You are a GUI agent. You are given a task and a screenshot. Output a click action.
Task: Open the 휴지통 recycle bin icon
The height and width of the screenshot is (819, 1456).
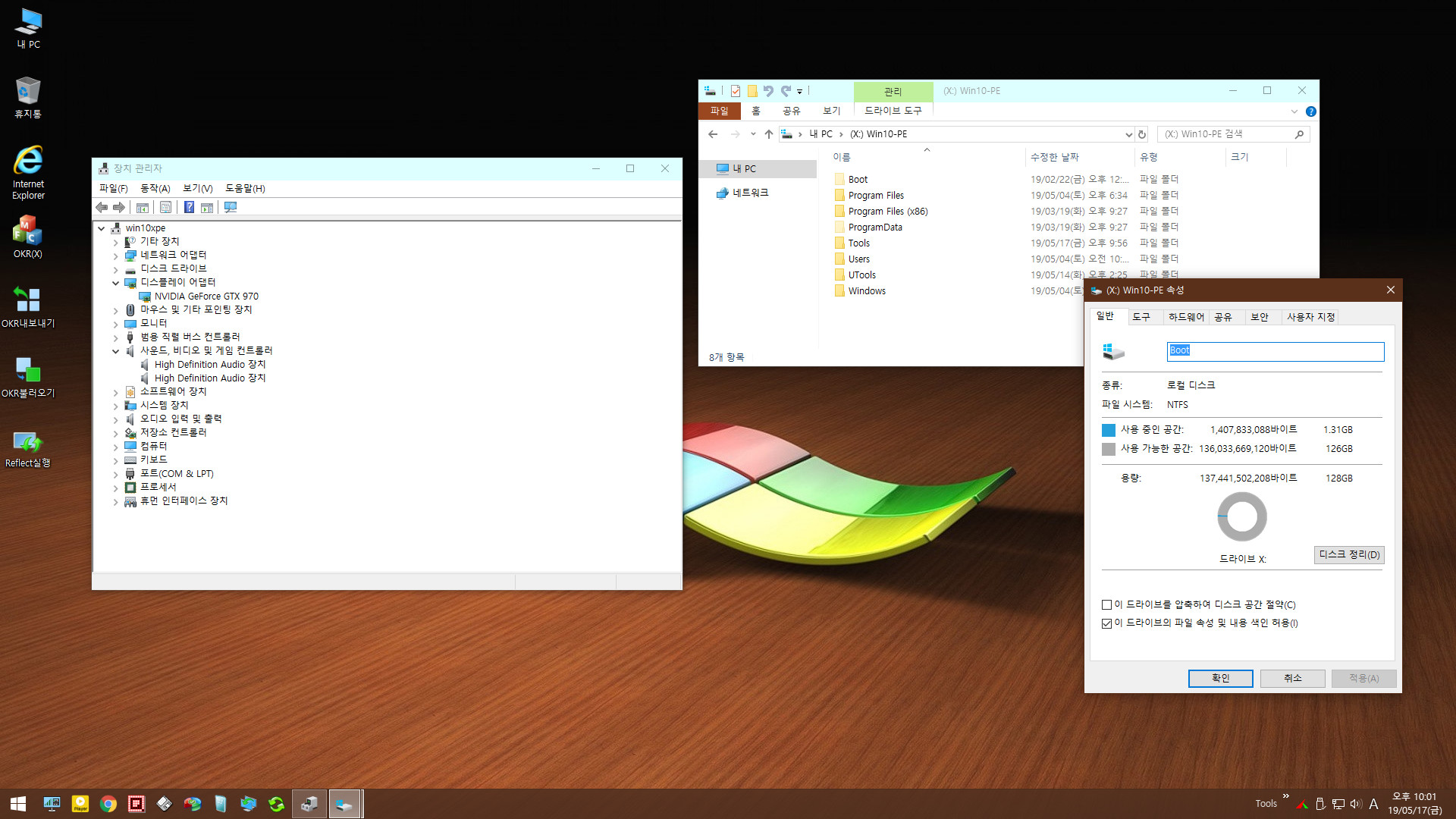[29, 98]
